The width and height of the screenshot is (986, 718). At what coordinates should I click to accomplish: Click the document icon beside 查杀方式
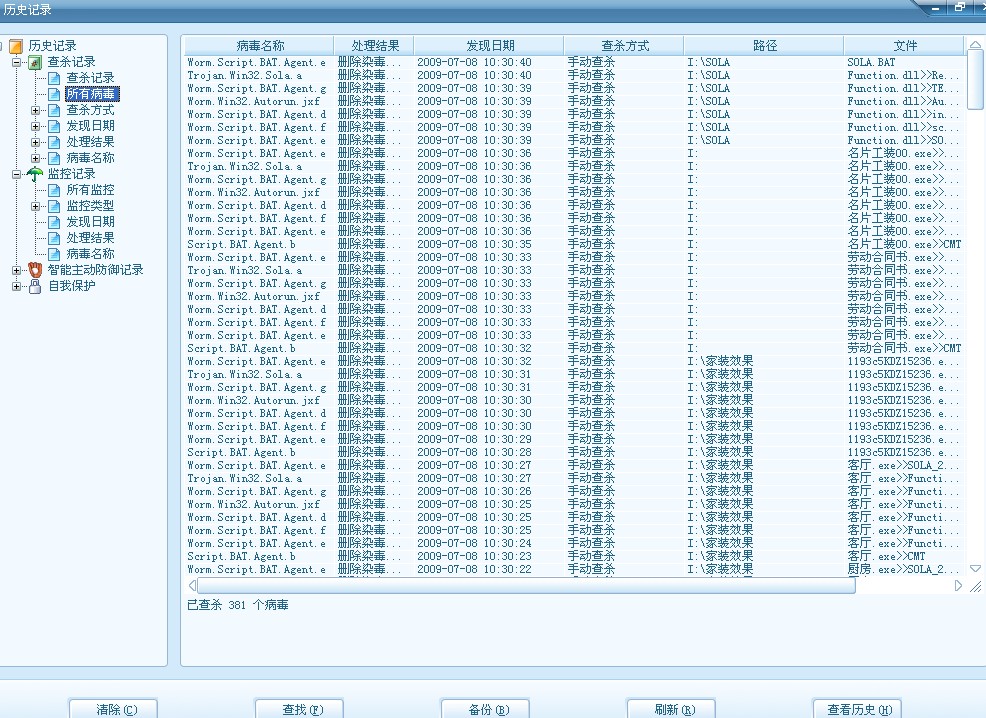(55, 110)
